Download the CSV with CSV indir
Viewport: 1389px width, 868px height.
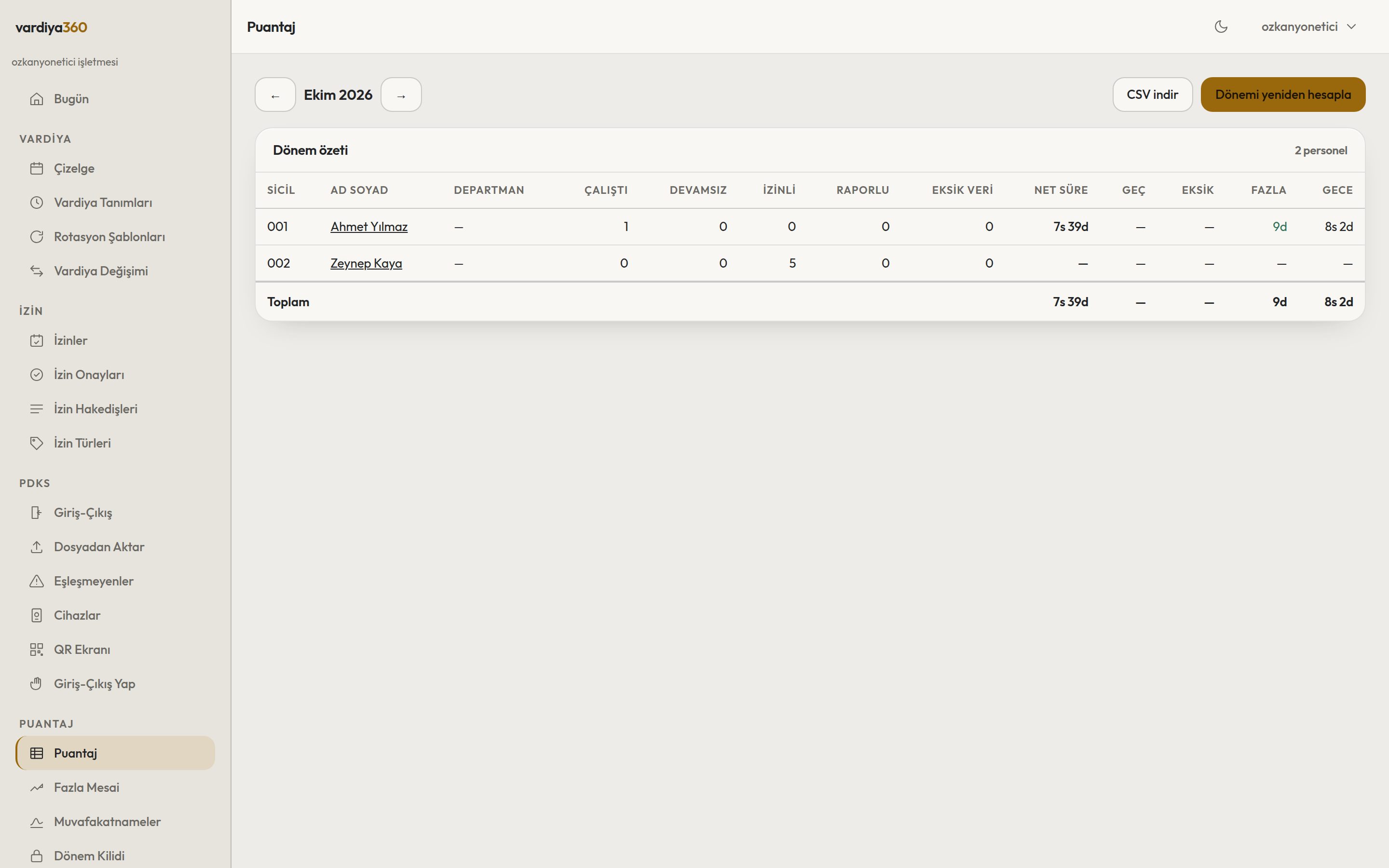pyautogui.click(x=1153, y=95)
